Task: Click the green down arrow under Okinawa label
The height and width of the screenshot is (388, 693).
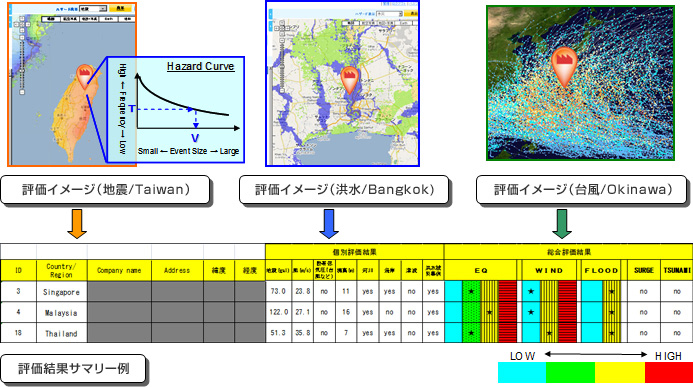Action: tap(562, 224)
